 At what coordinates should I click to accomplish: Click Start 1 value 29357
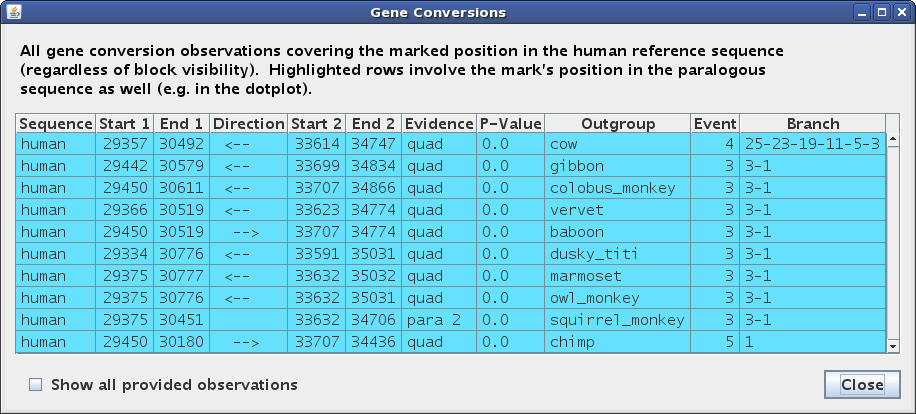(125, 144)
